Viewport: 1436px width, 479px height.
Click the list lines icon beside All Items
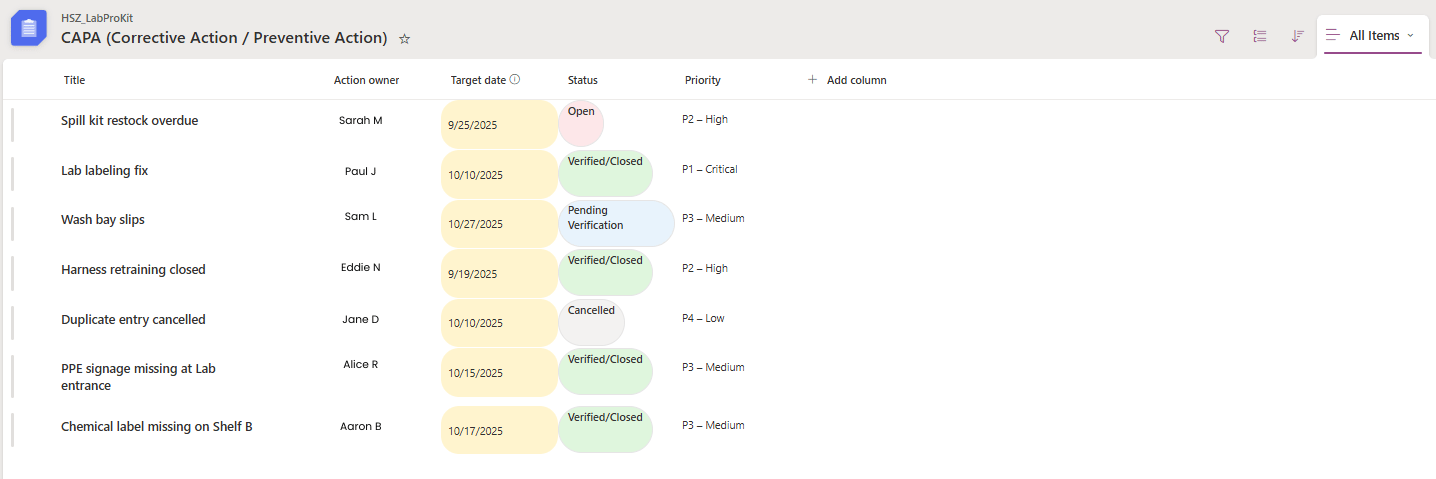click(x=1333, y=36)
